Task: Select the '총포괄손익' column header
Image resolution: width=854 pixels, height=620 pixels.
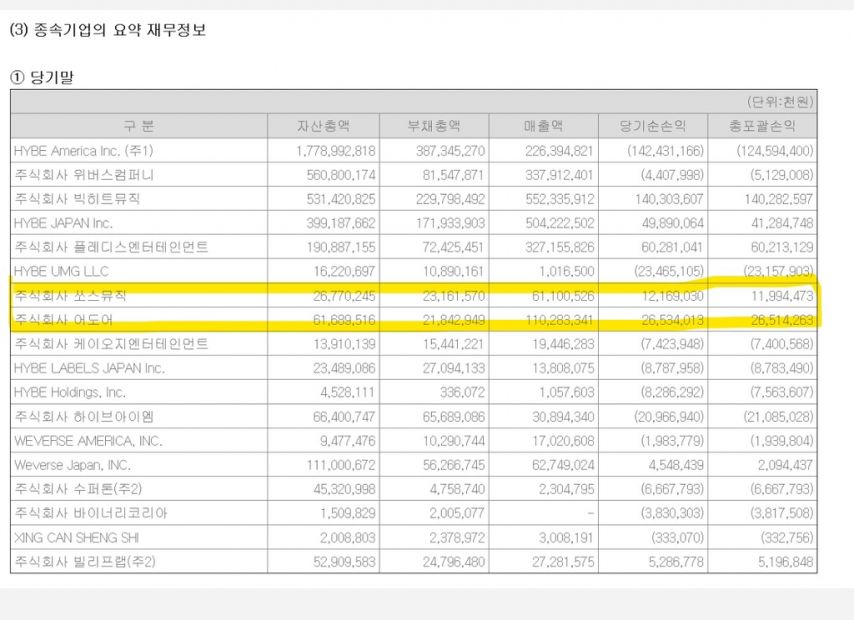Action: click(762, 126)
